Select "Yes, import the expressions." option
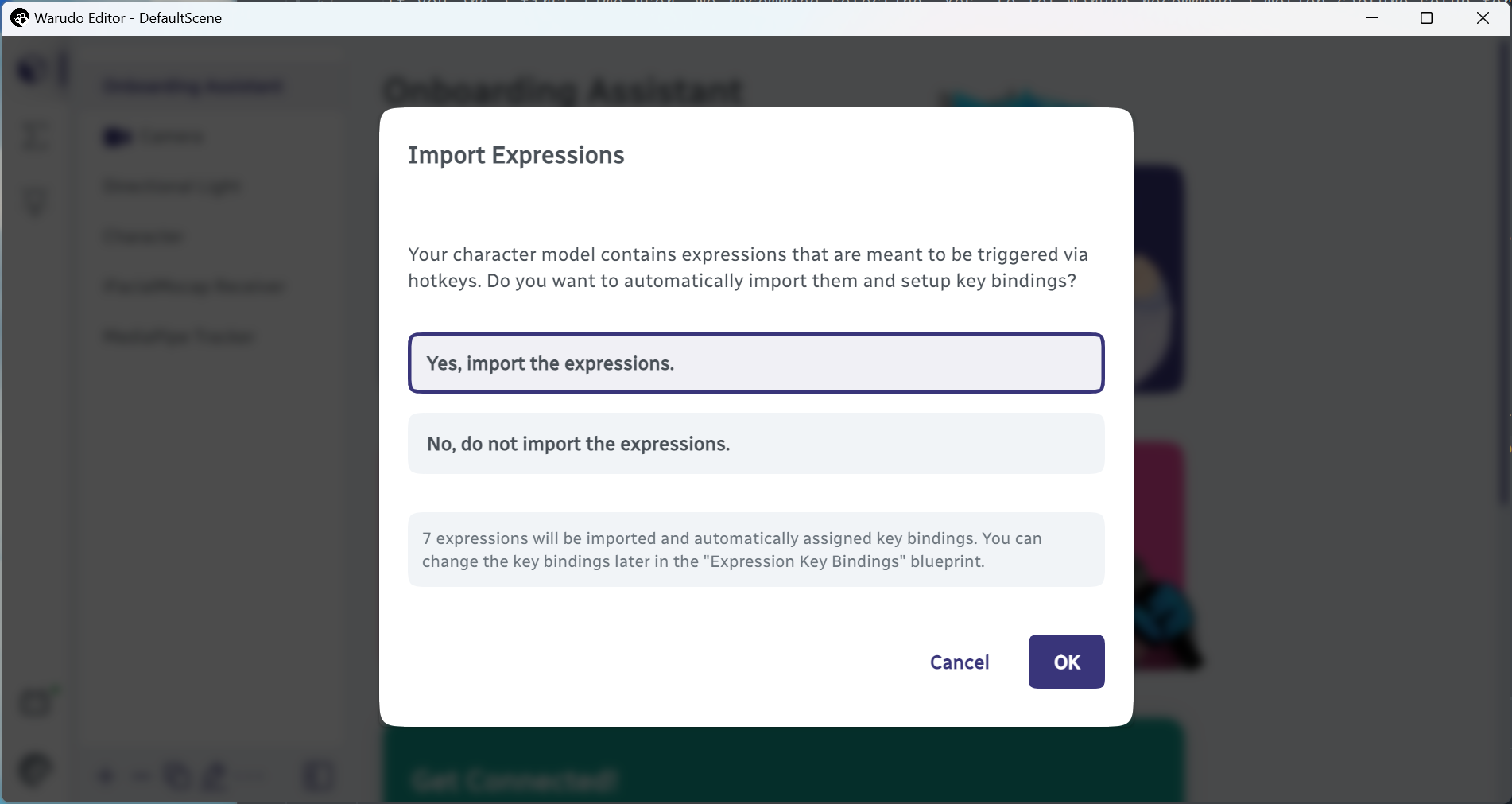 (x=756, y=363)
